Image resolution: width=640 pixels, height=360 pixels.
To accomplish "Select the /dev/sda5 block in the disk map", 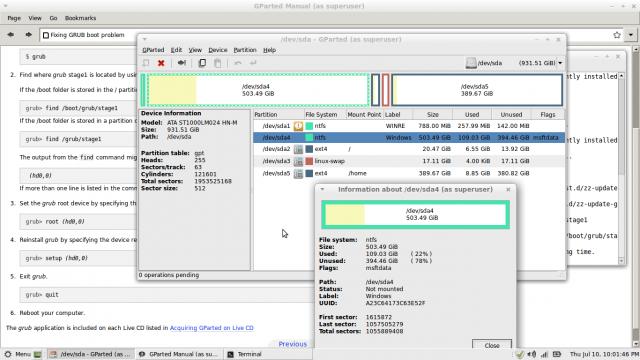I will tap(477, 90).
